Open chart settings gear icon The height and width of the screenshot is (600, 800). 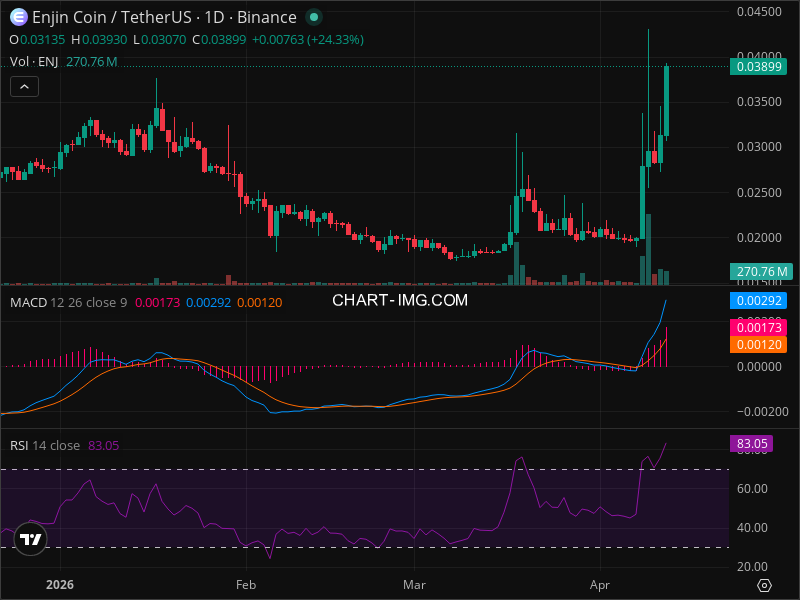[764, 585]
